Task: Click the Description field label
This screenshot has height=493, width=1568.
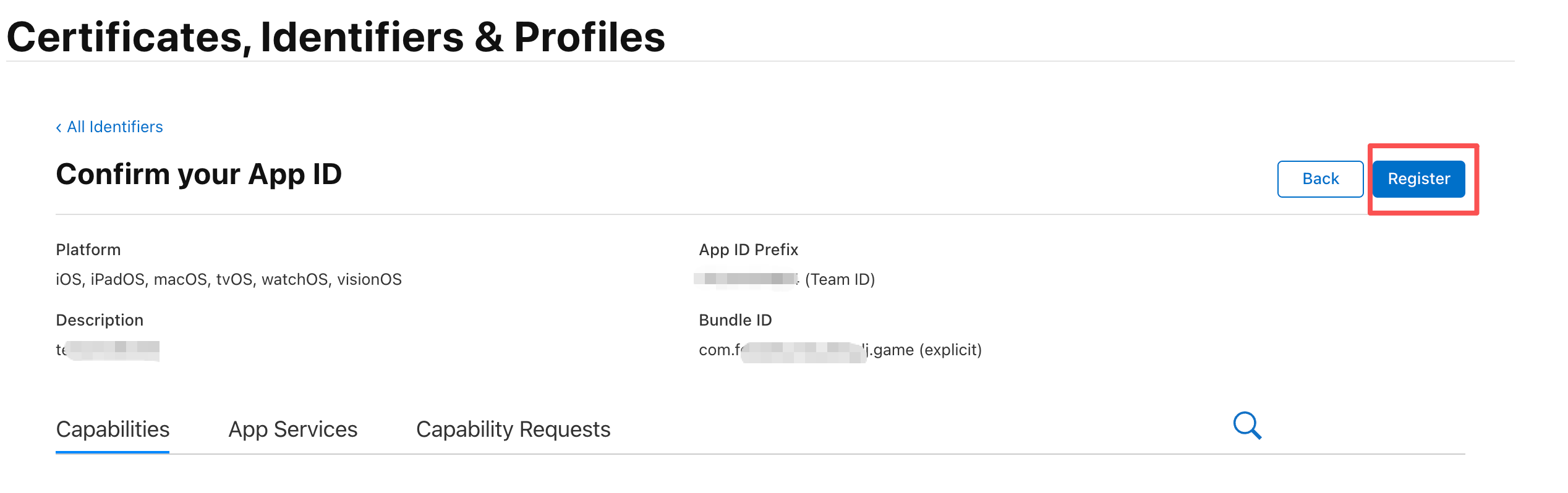Action: coord(100,320)
